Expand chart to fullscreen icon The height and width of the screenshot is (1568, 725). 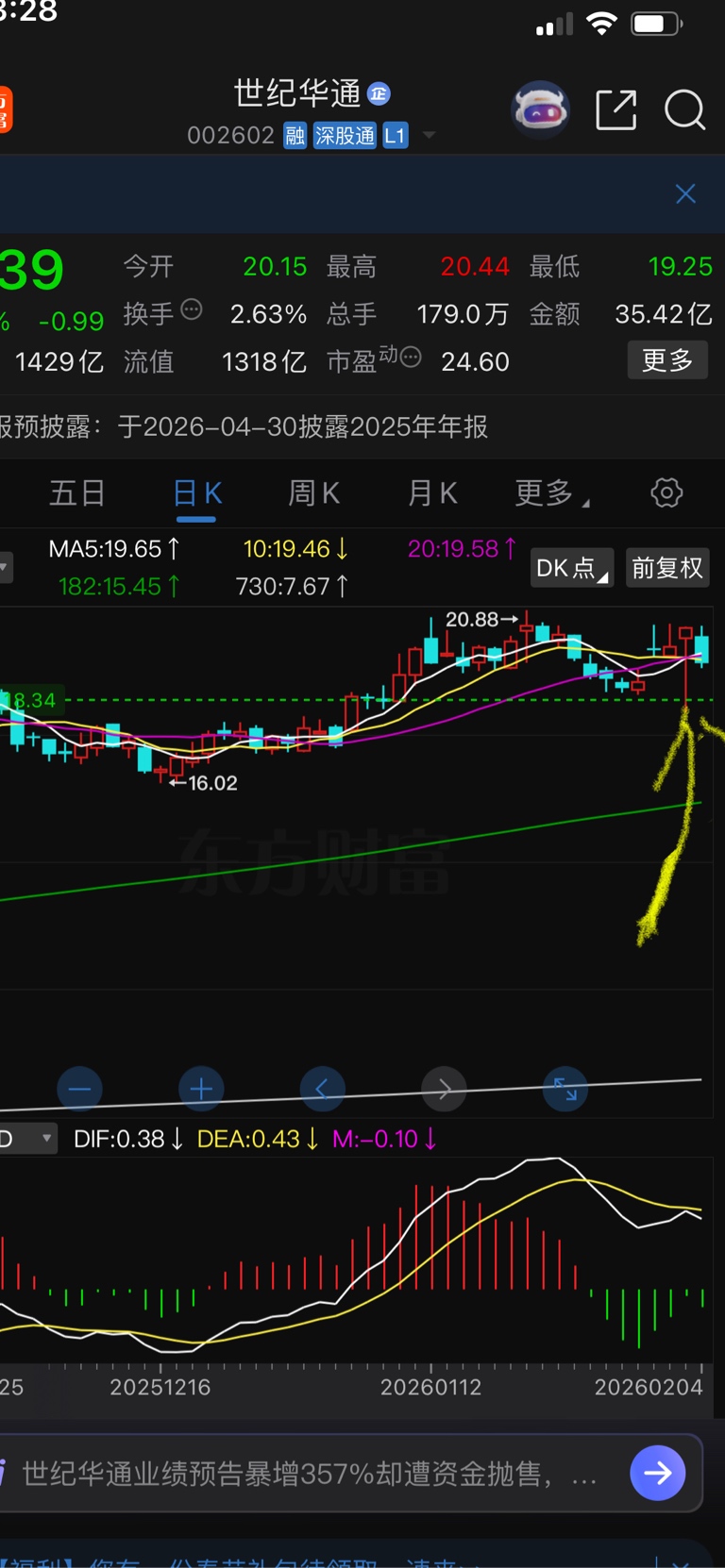[565, 1090]
